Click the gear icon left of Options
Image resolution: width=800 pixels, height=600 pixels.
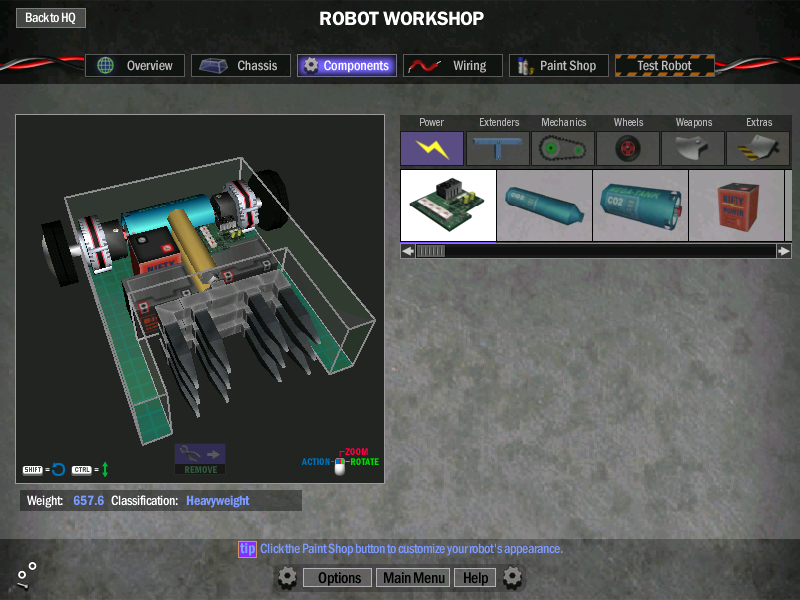tap(287, 577)
